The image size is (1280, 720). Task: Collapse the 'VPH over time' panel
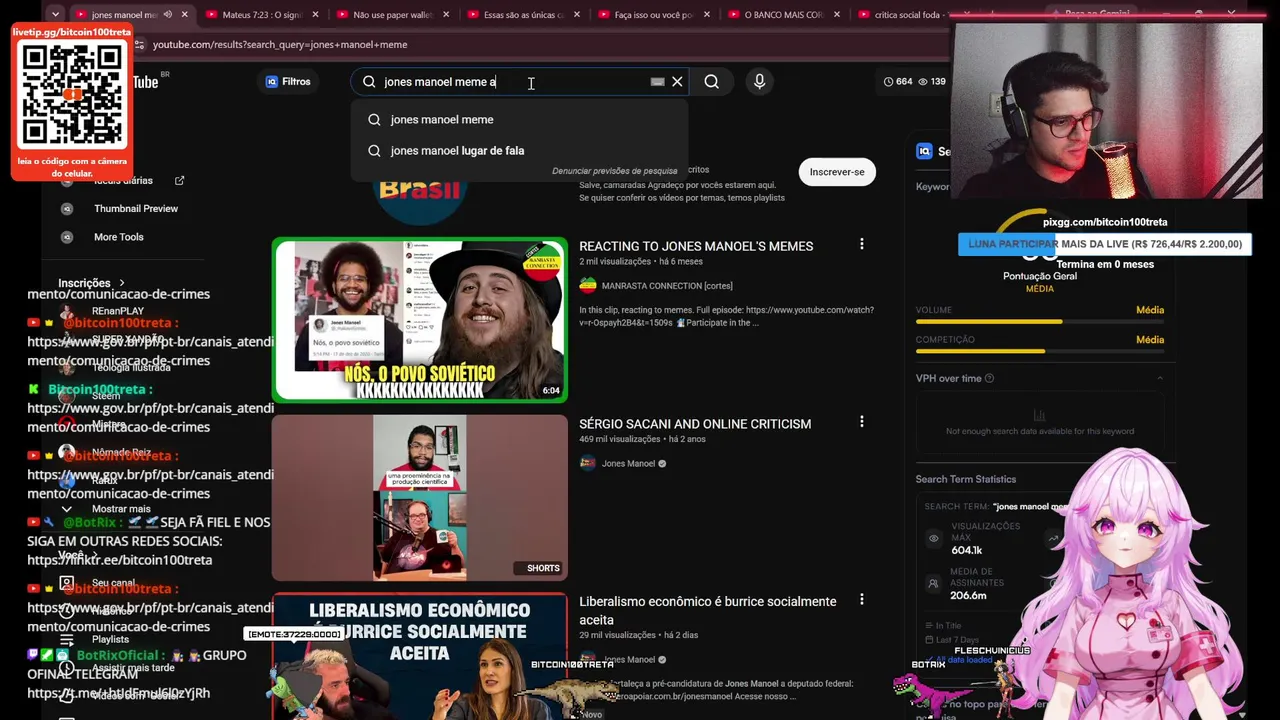click(1160, 379)
